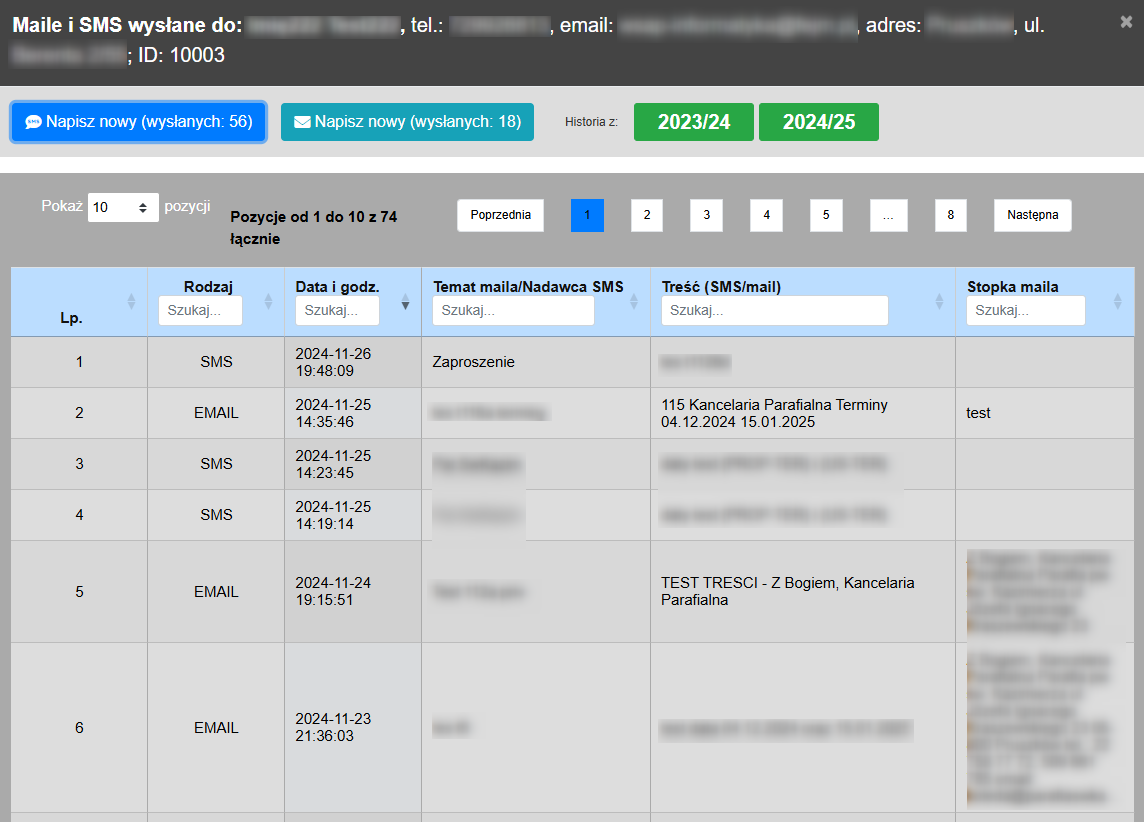Click the envelope icon on email Napisz nowy
Screen dimensions: 1144x822
(x=301, y=122)
